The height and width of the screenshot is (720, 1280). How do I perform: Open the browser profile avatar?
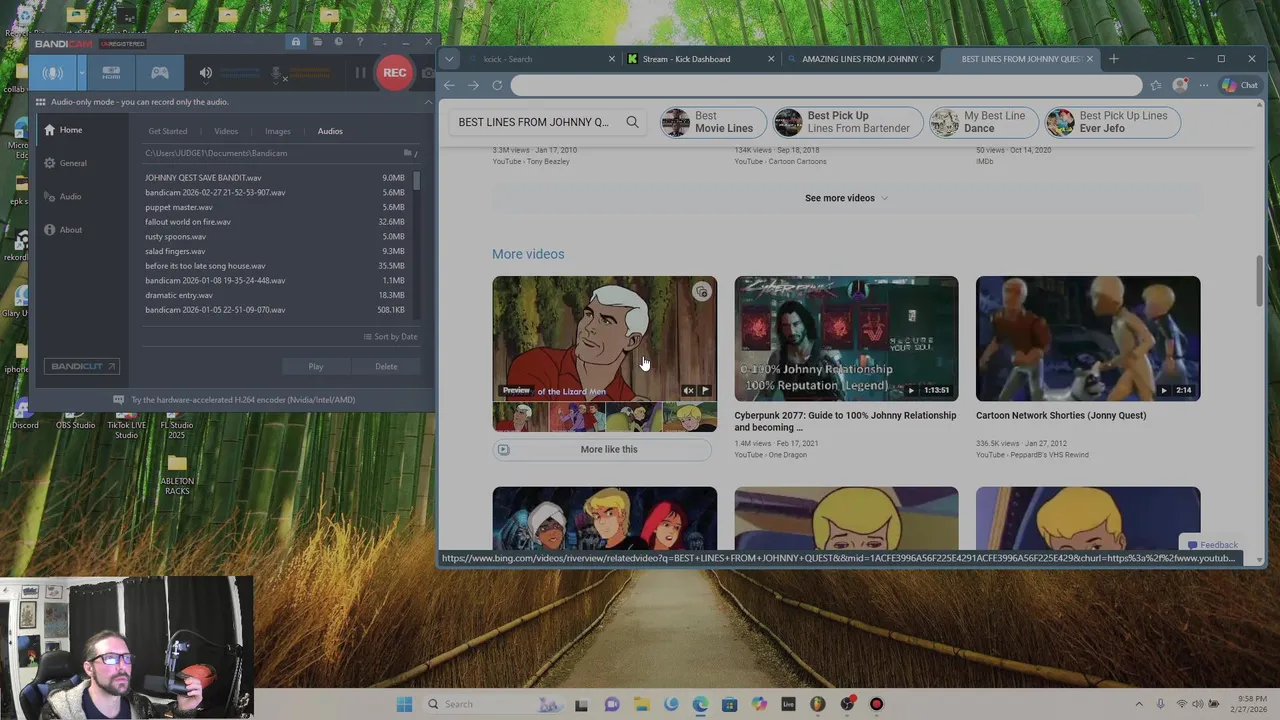pos(1180,85)
